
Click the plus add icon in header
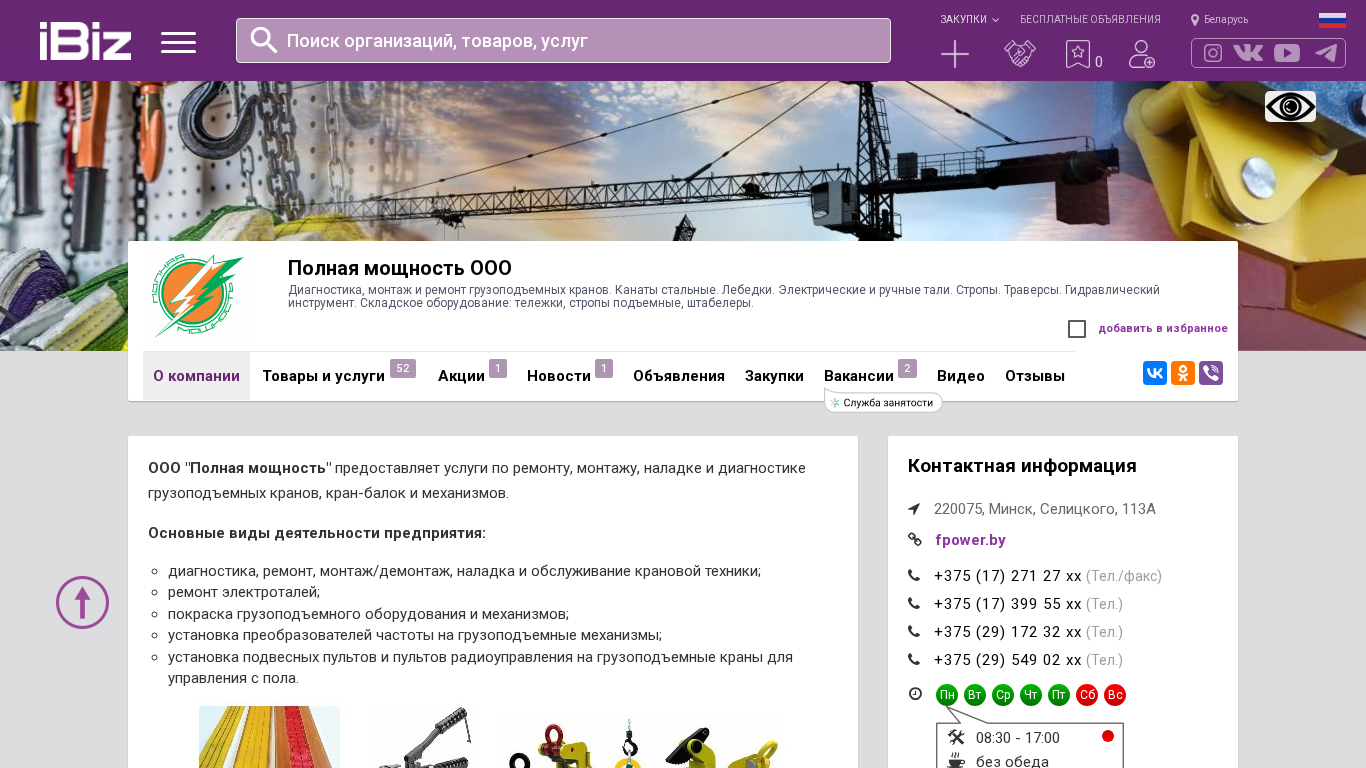(955, 54)
